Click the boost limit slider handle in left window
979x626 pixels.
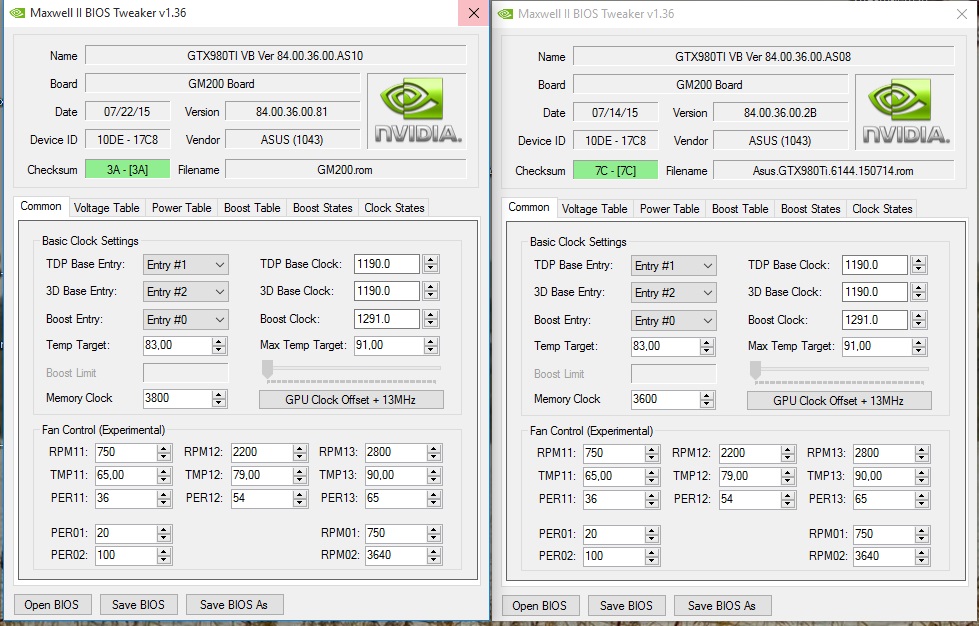268,369
